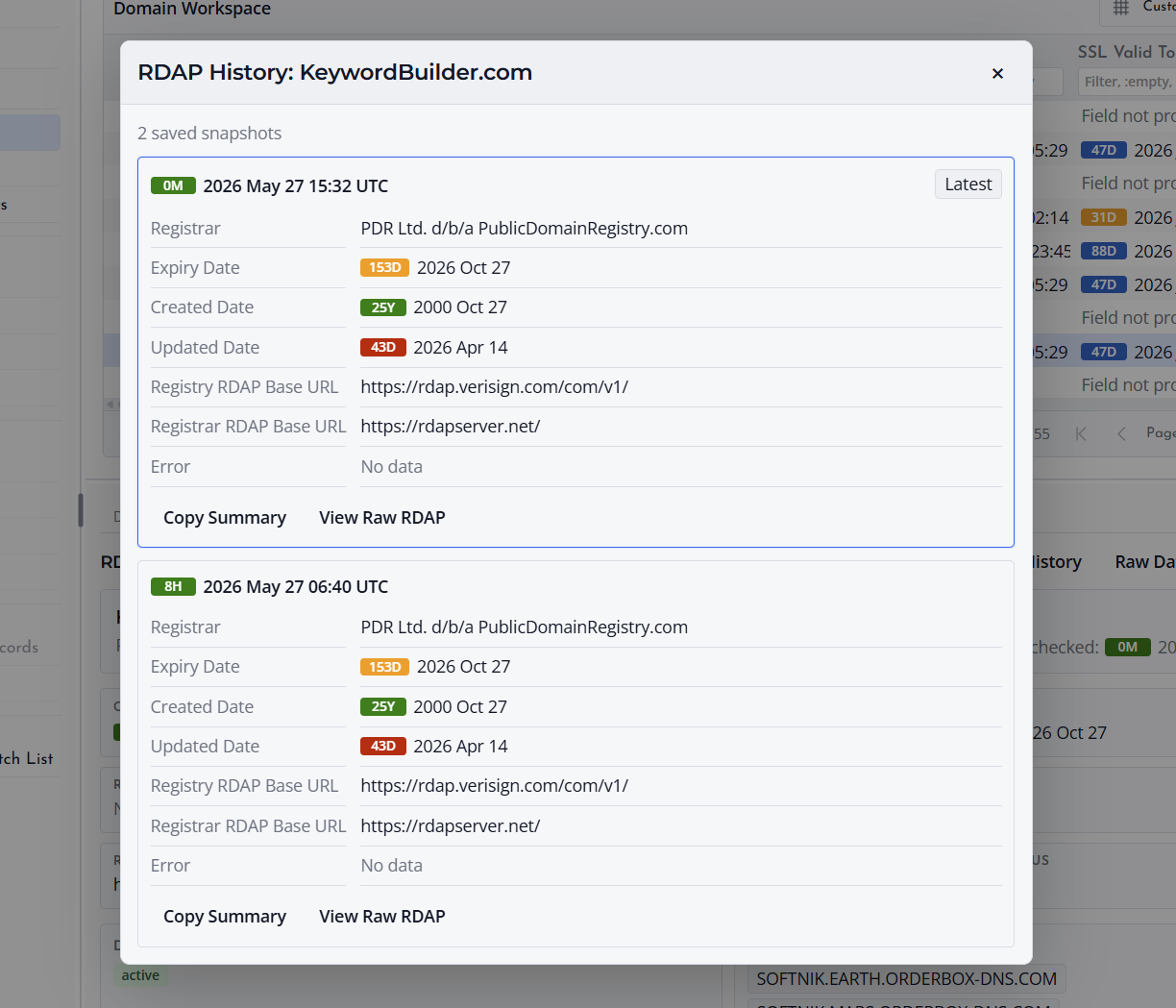Click registrar value in 06:40 snapshot

point(525,627)
